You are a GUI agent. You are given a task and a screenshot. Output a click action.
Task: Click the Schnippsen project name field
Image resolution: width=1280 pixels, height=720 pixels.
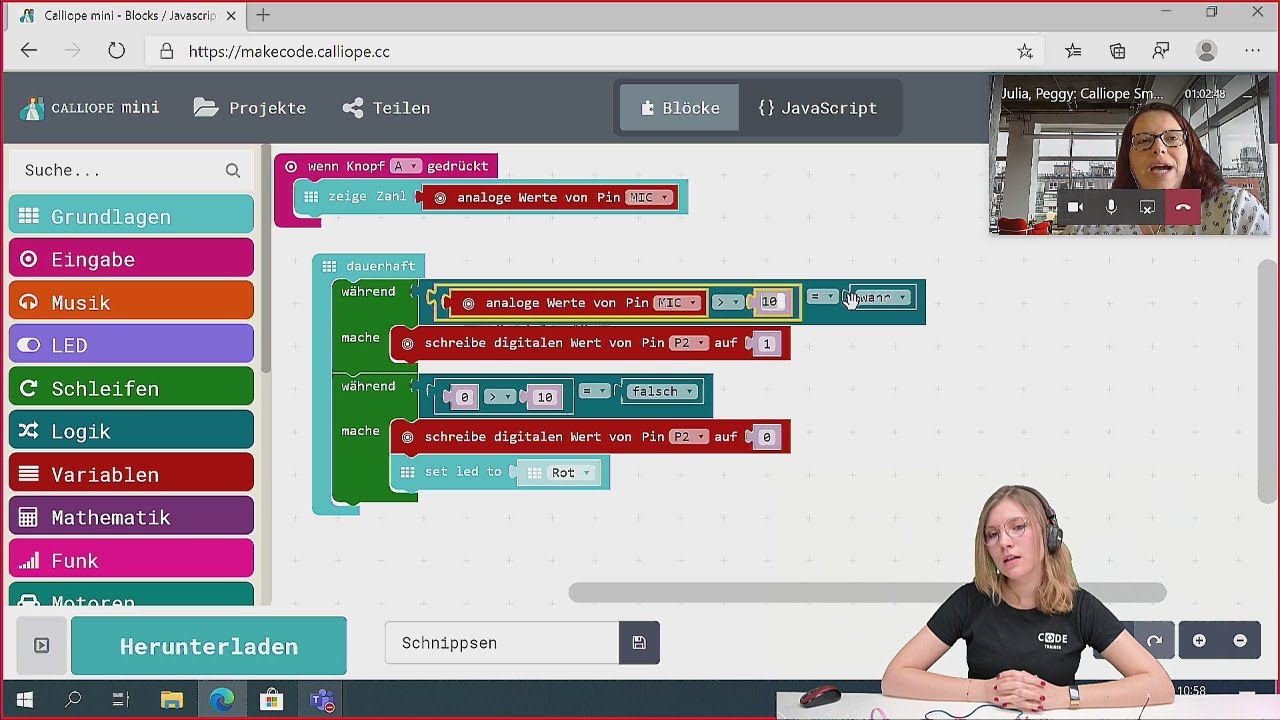501,643
